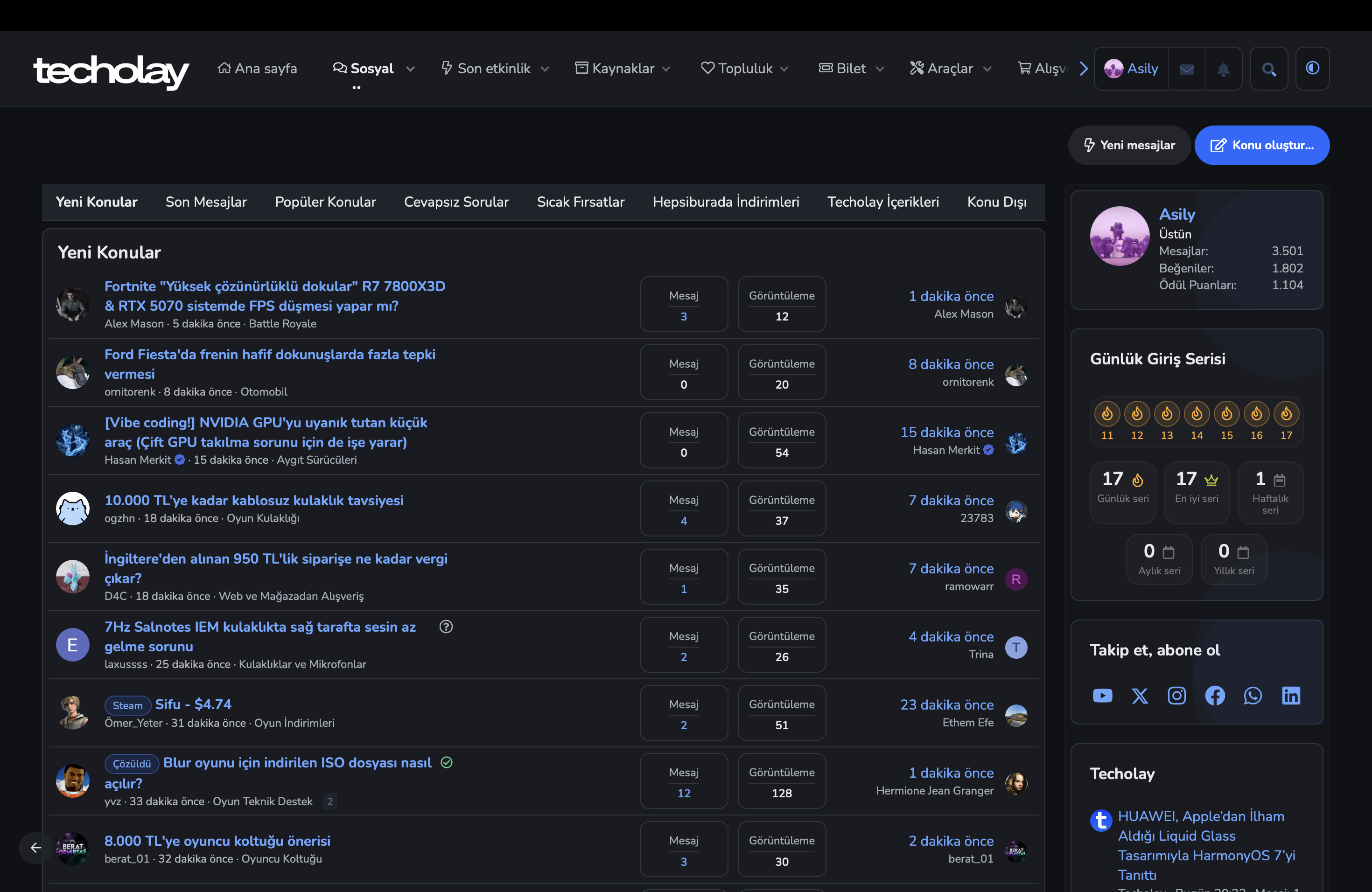Click verified badge next to Hasan Merkit author
The height and width of the screenshot is (892, 1372).
tap(180, 460)
